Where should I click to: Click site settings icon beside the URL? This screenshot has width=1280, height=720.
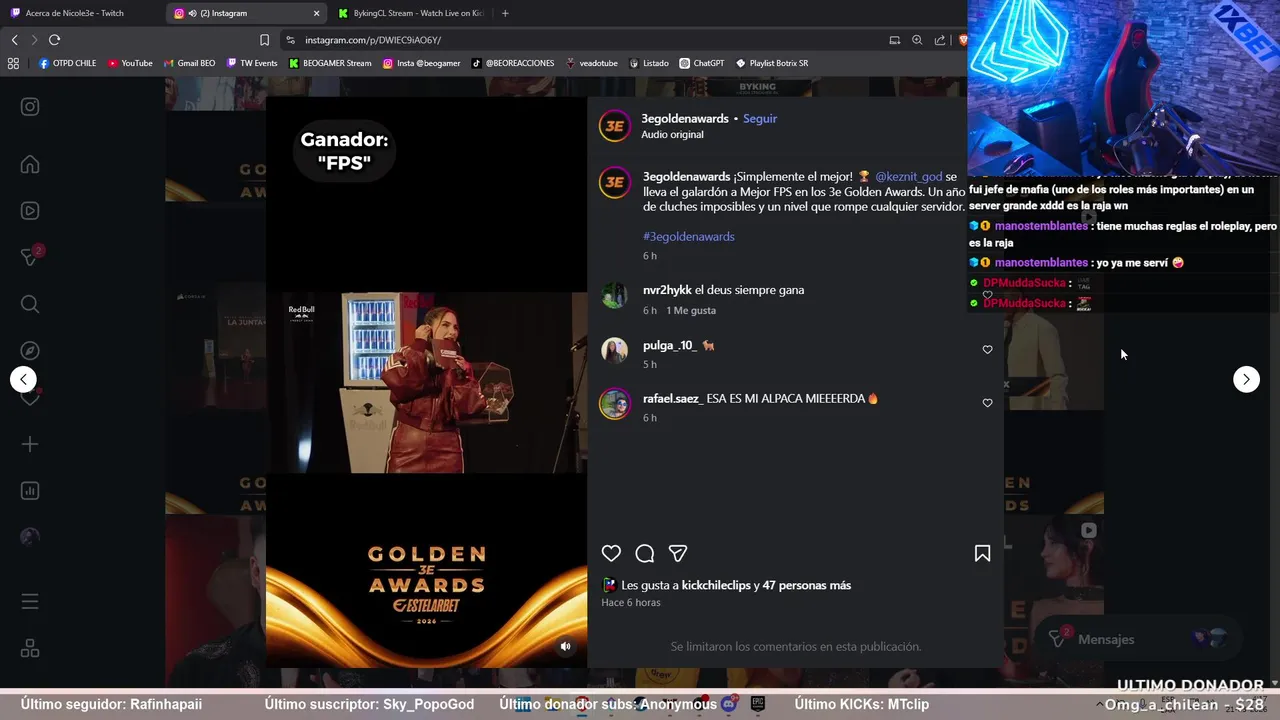[x=290, y=40]
